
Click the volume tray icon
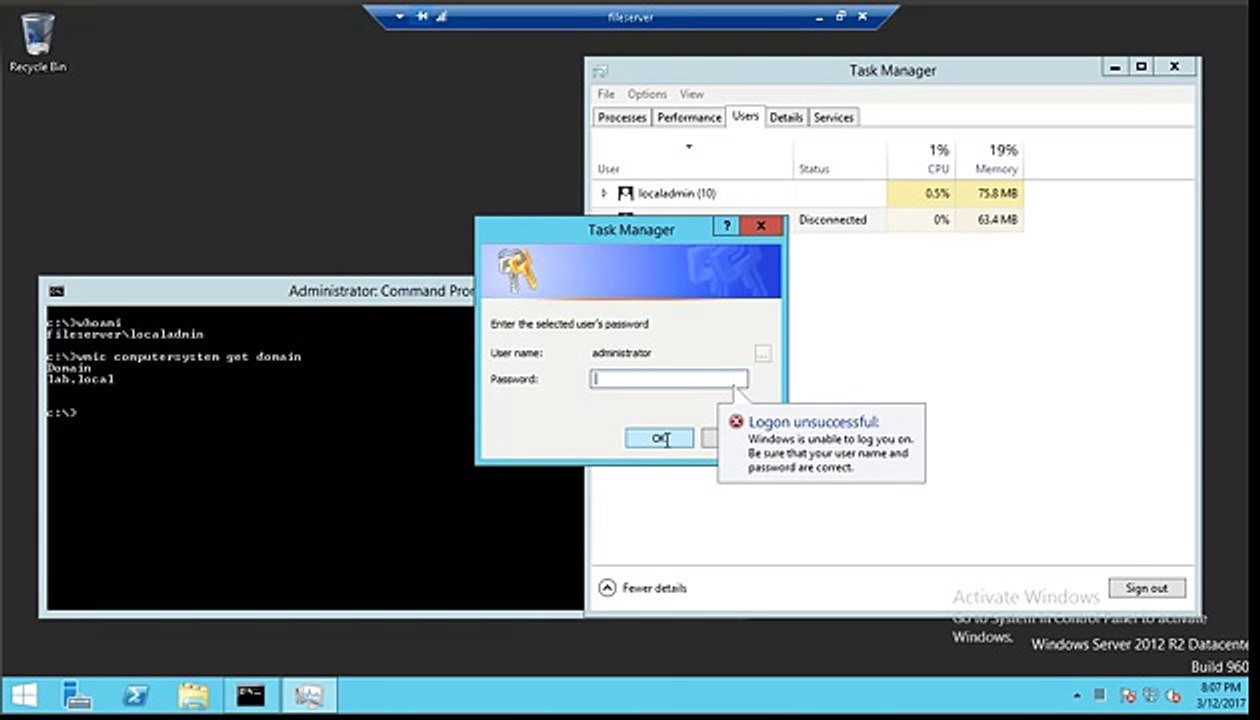point(1175,695)
